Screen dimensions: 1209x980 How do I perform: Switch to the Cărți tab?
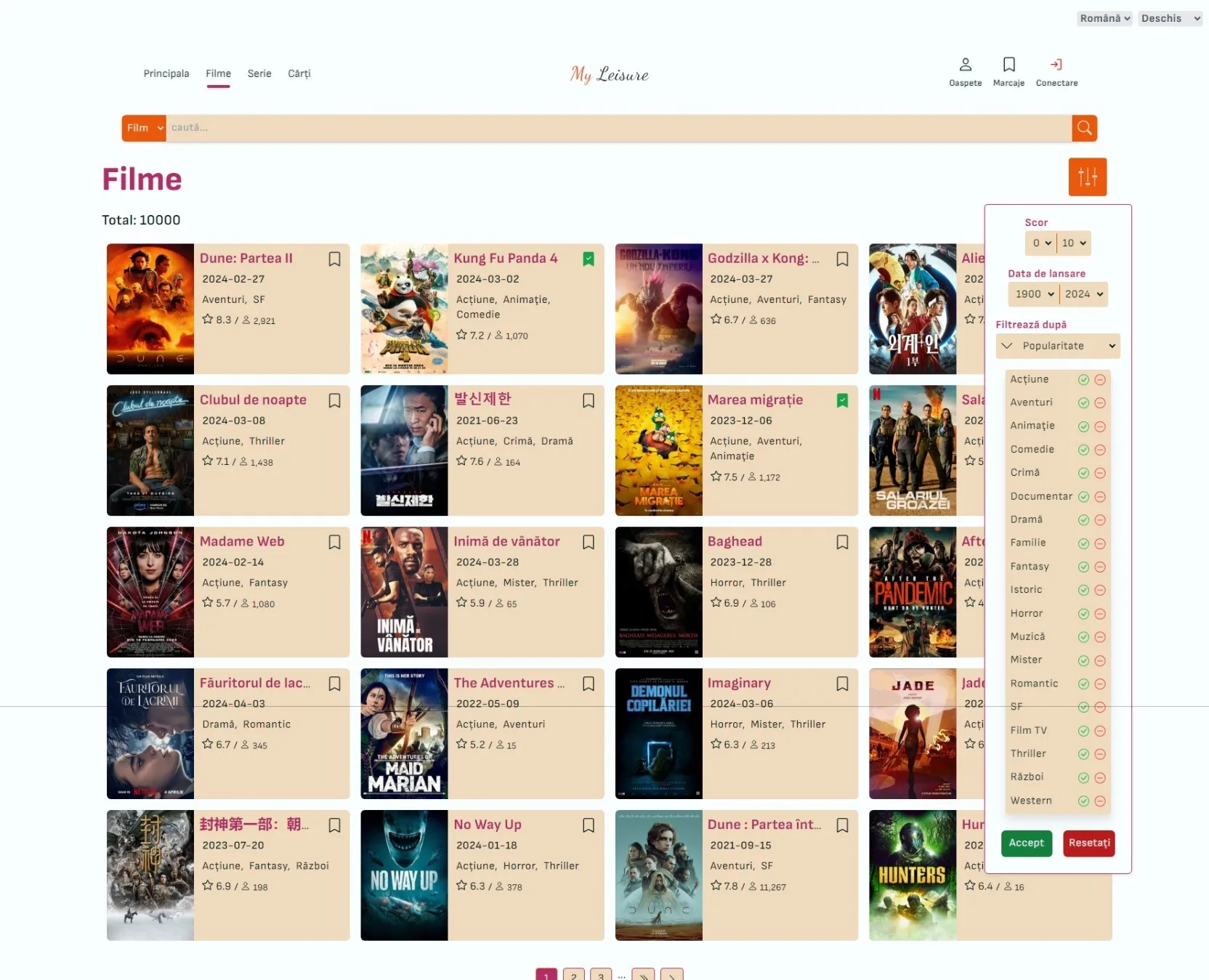299,73
